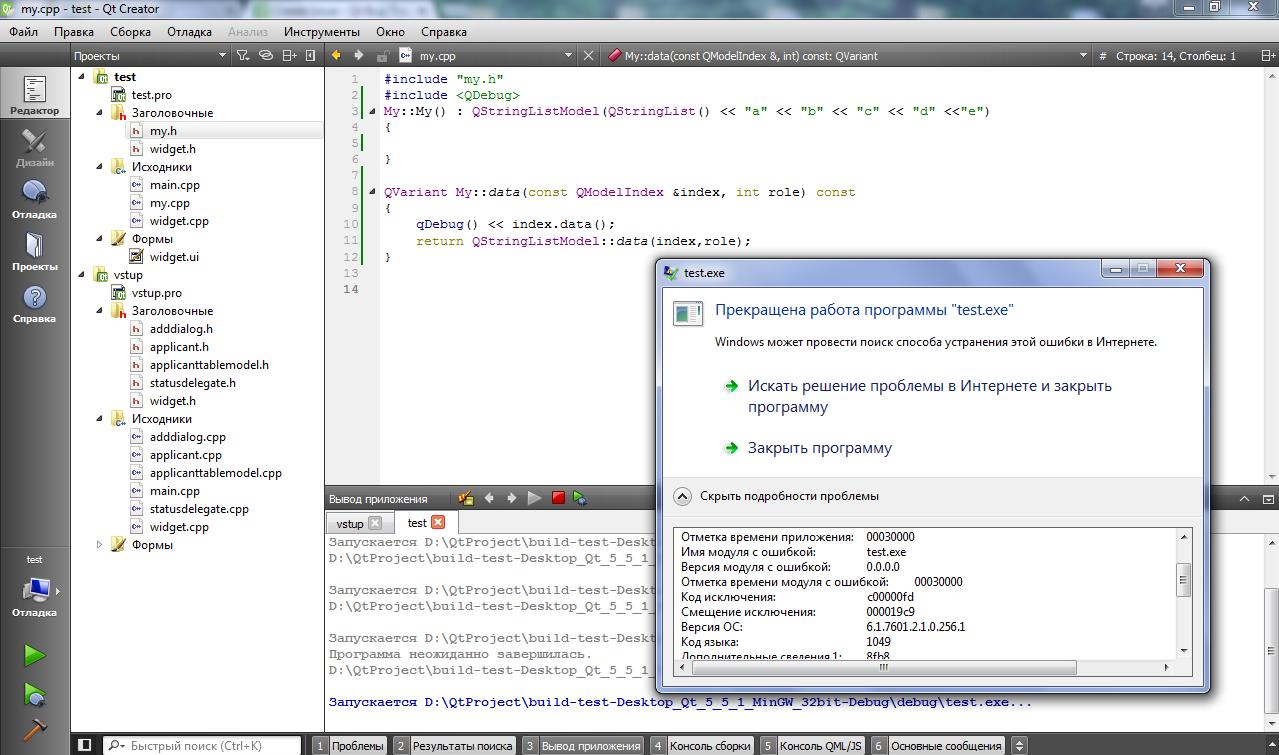The width and height of the screenshot is (1279, 755).
Task: Switch to the Редактор (Editor) mode
Action: coord(35,95)
